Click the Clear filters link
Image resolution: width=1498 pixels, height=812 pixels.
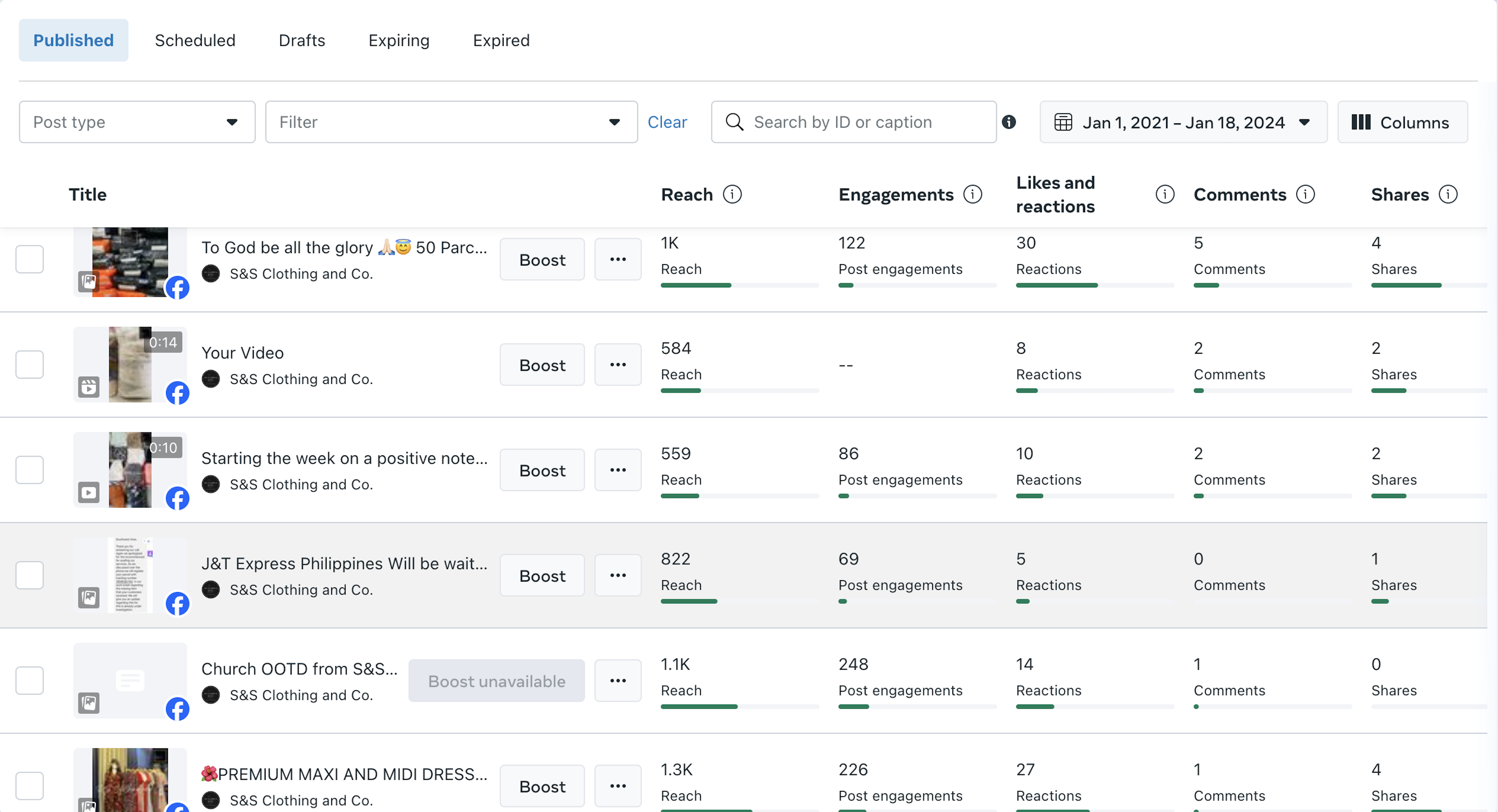coord(667,122)
